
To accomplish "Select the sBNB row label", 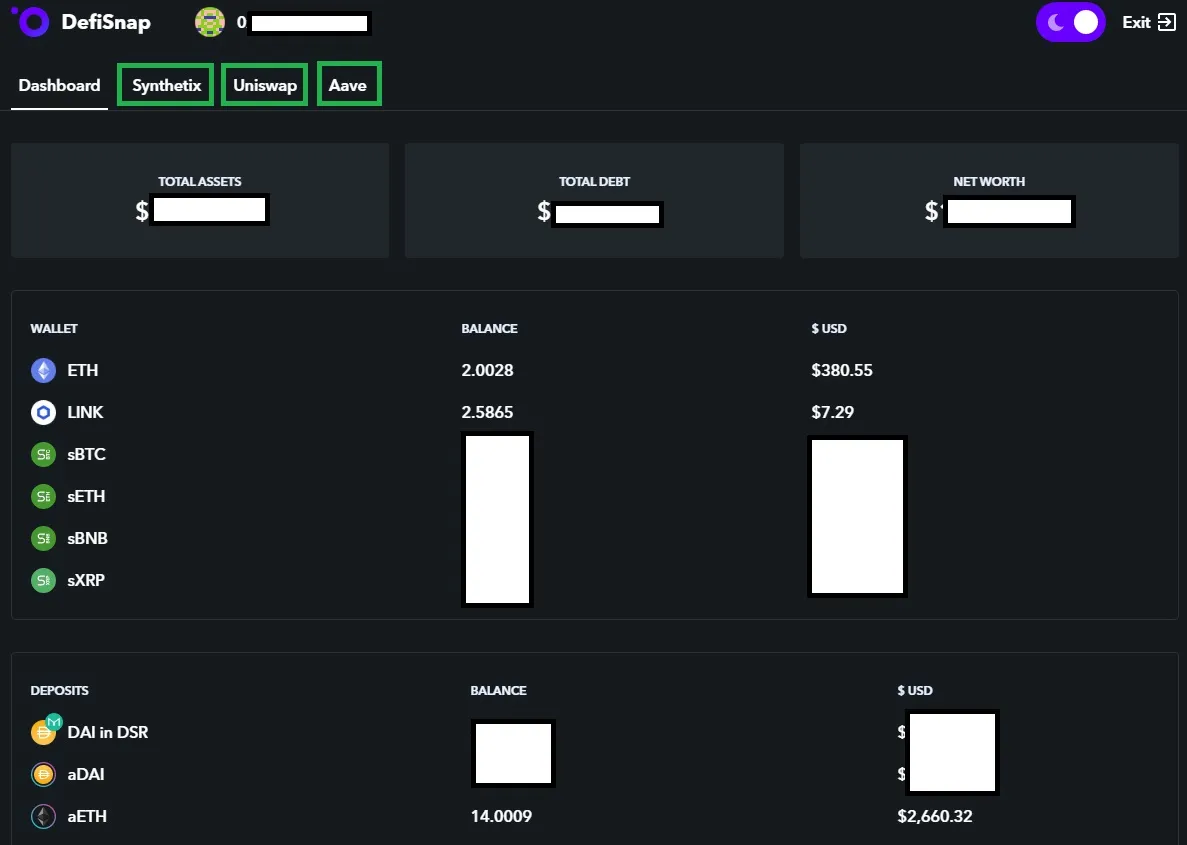I will (87, 538).
